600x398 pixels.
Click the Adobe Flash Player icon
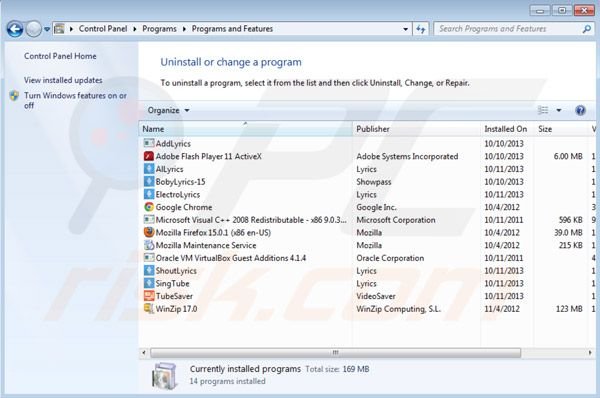pyautogui.click(x=148, y=156)
